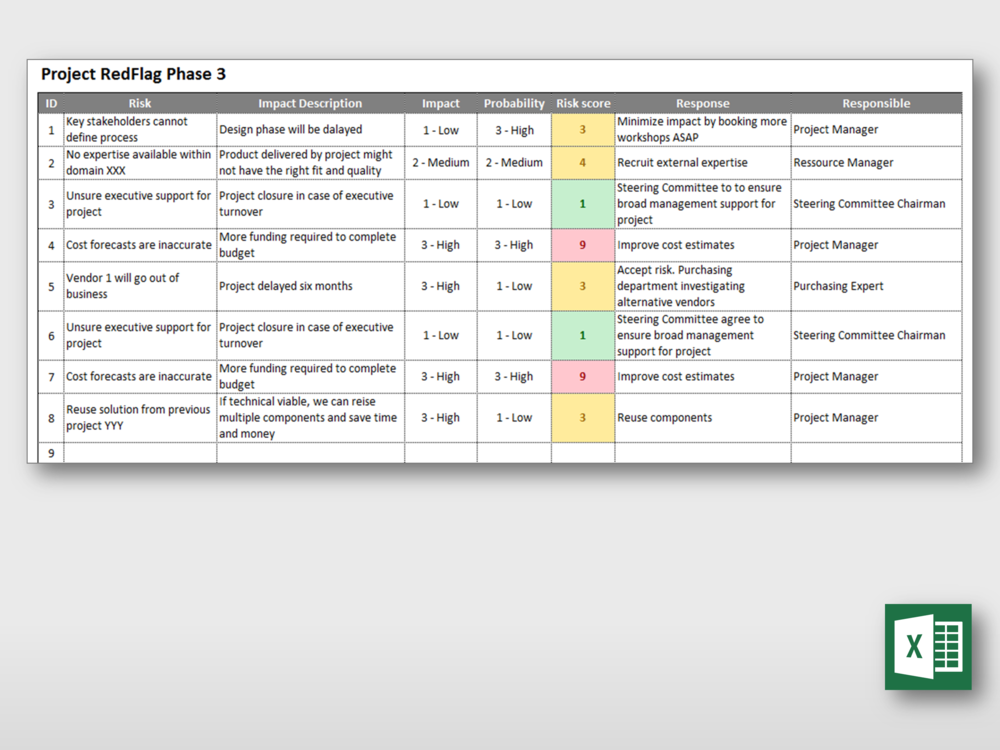Select '1 - Low' Probability cell in row 5

tap(514, 286)
